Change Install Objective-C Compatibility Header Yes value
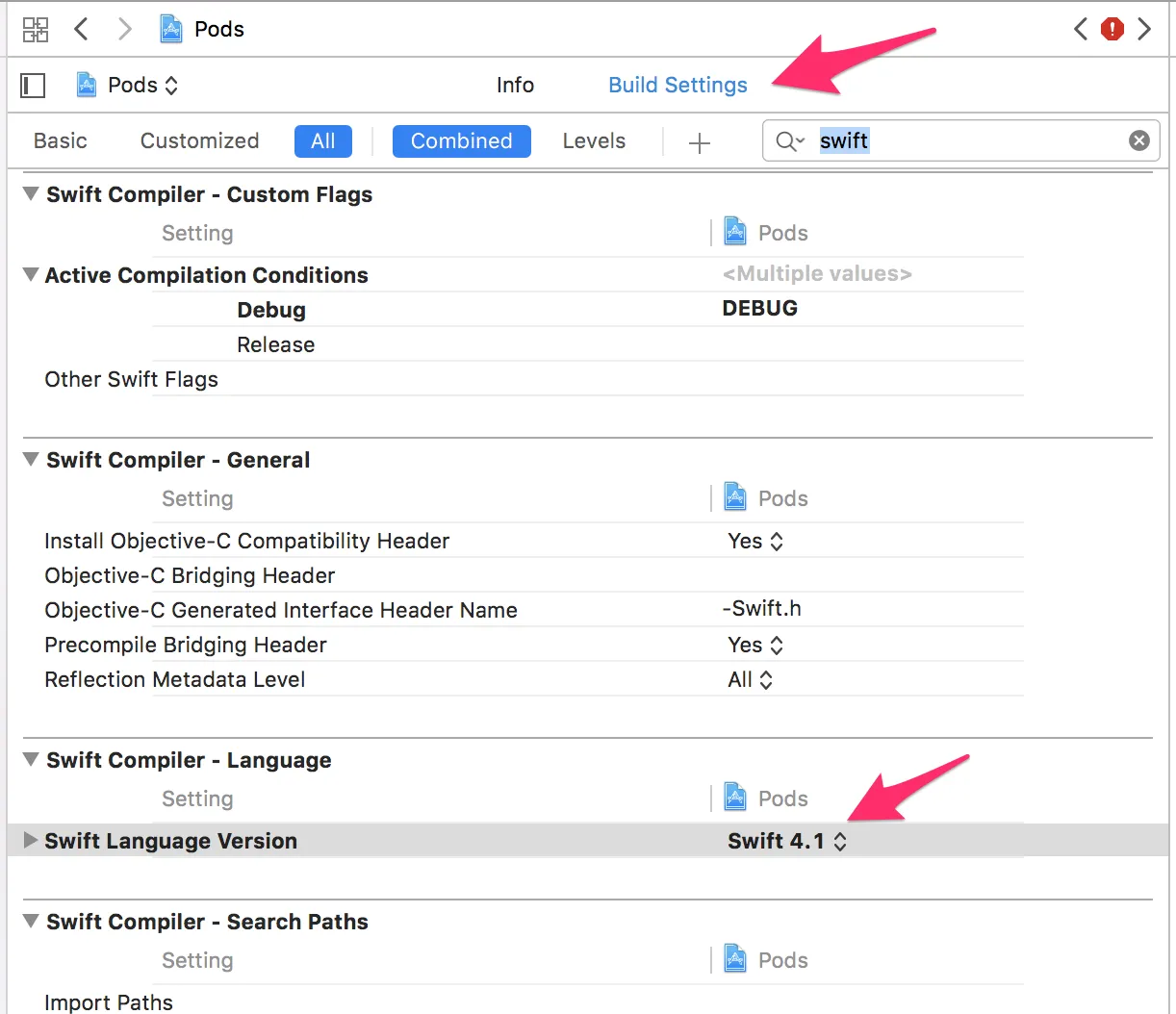Viewport: 1176px width, 1014px height. click(755, 541)
